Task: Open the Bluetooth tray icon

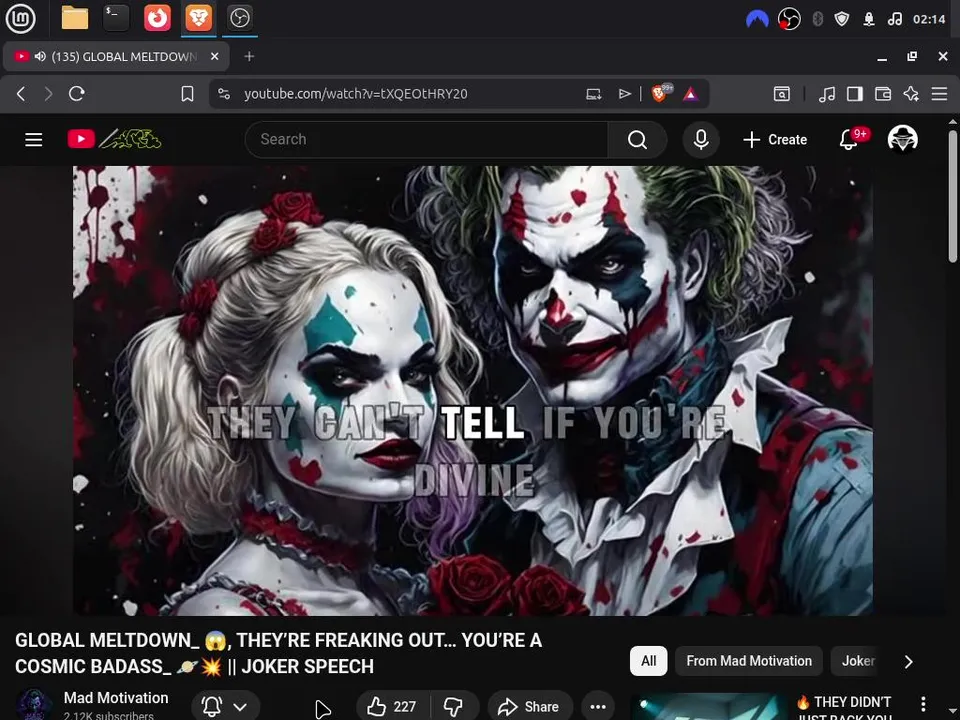Action: (817, 20)
